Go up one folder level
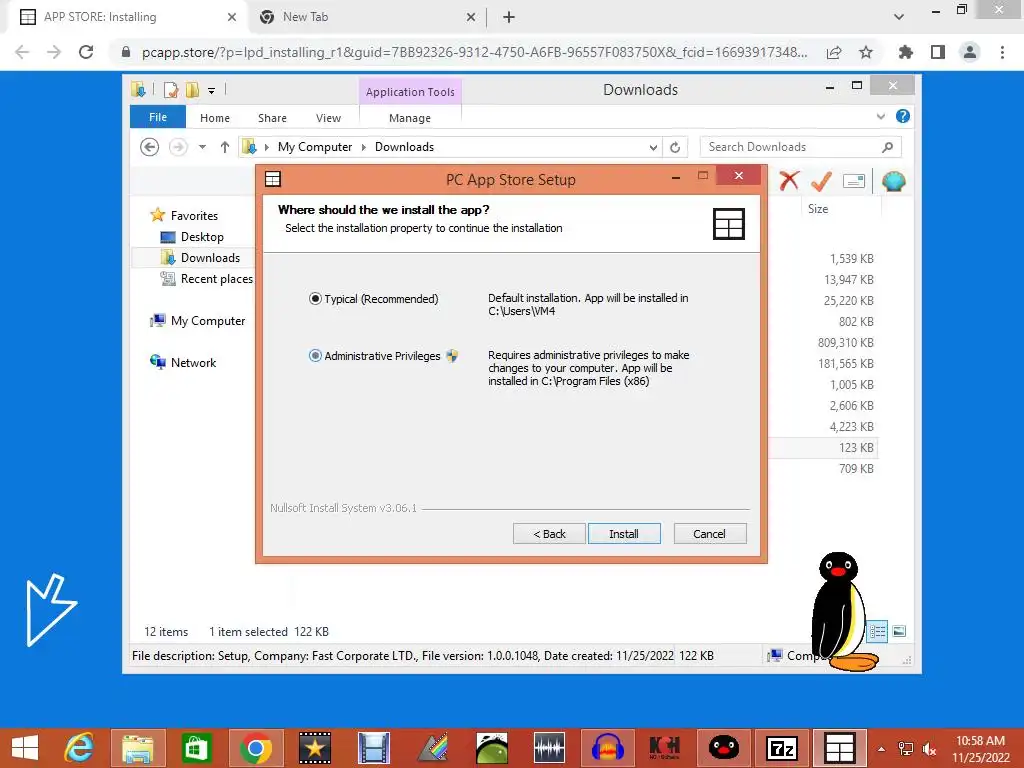Screen dimensions: 1024x768 225,147
